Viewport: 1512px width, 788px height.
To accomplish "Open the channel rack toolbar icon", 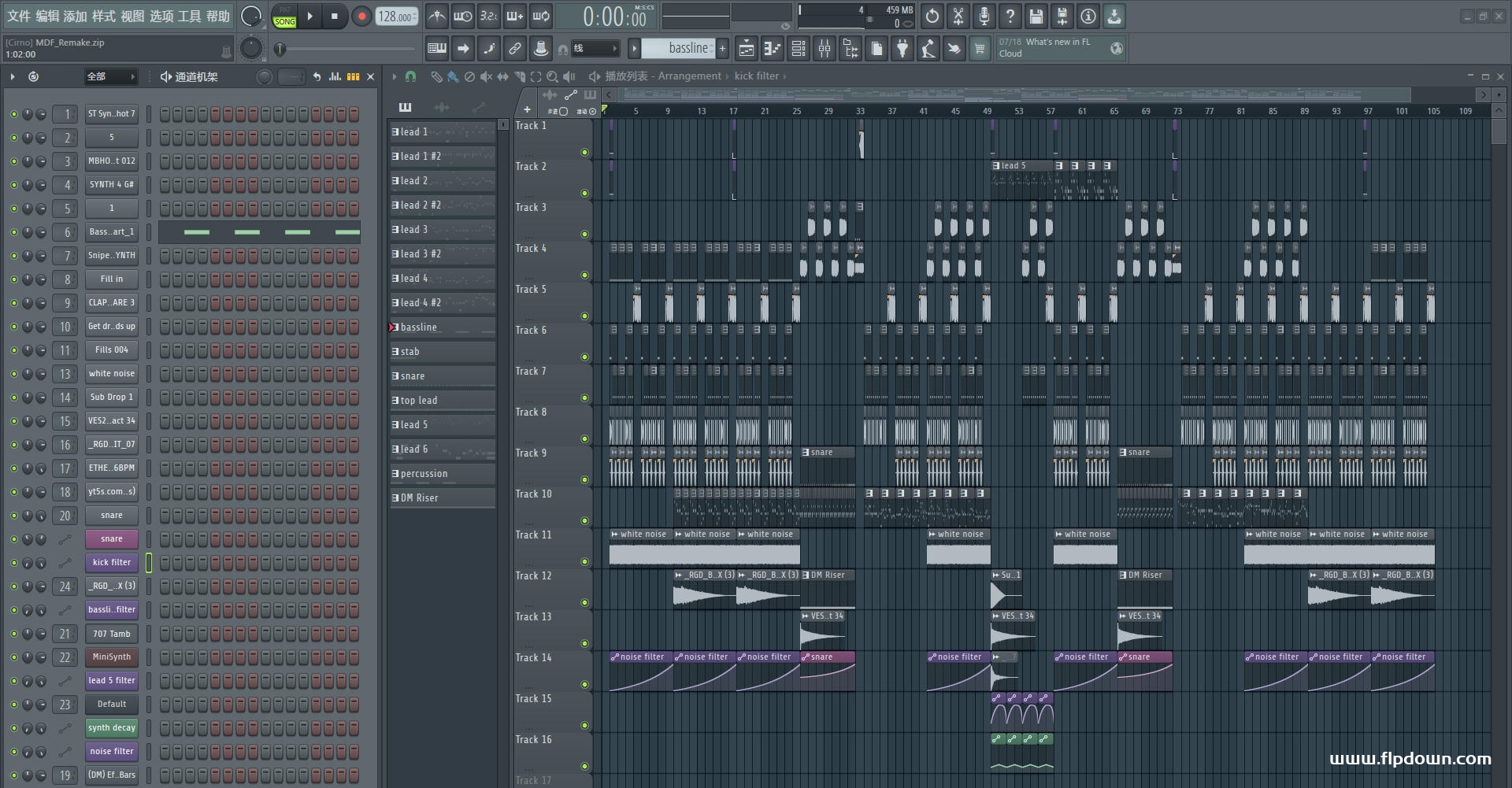I will pos(799,49).
